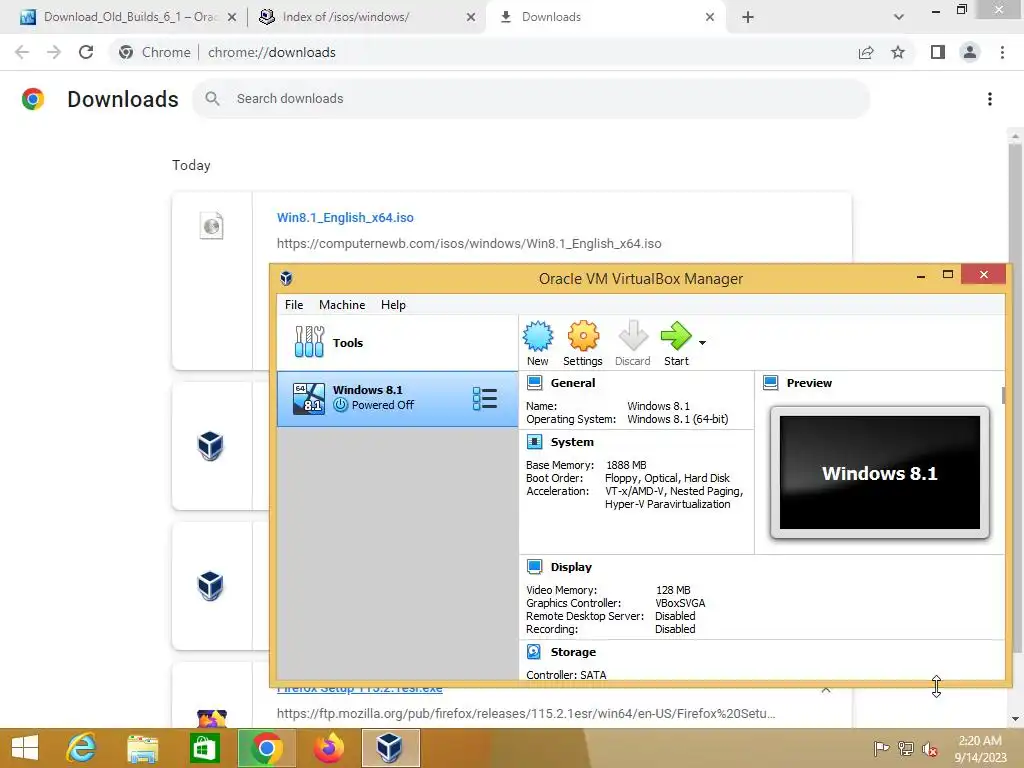Click the Windows 8.1 preview thumbnail
This screenshot has height=768, width=1024.
coord(880,473)
